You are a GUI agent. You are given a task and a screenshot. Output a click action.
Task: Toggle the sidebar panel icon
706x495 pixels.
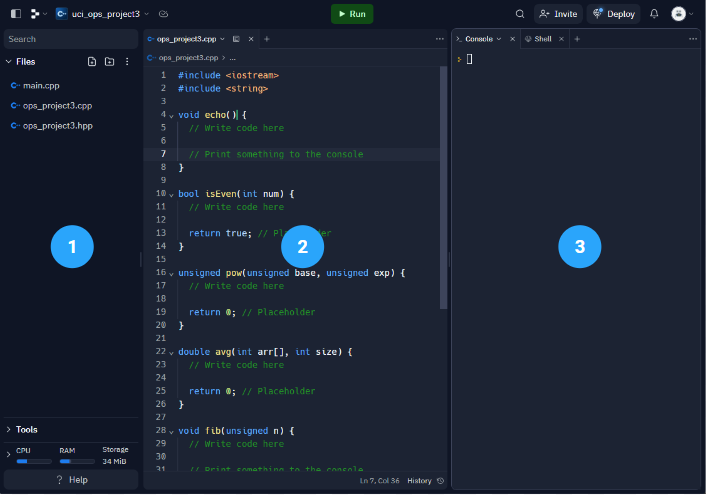pos(16,14)
